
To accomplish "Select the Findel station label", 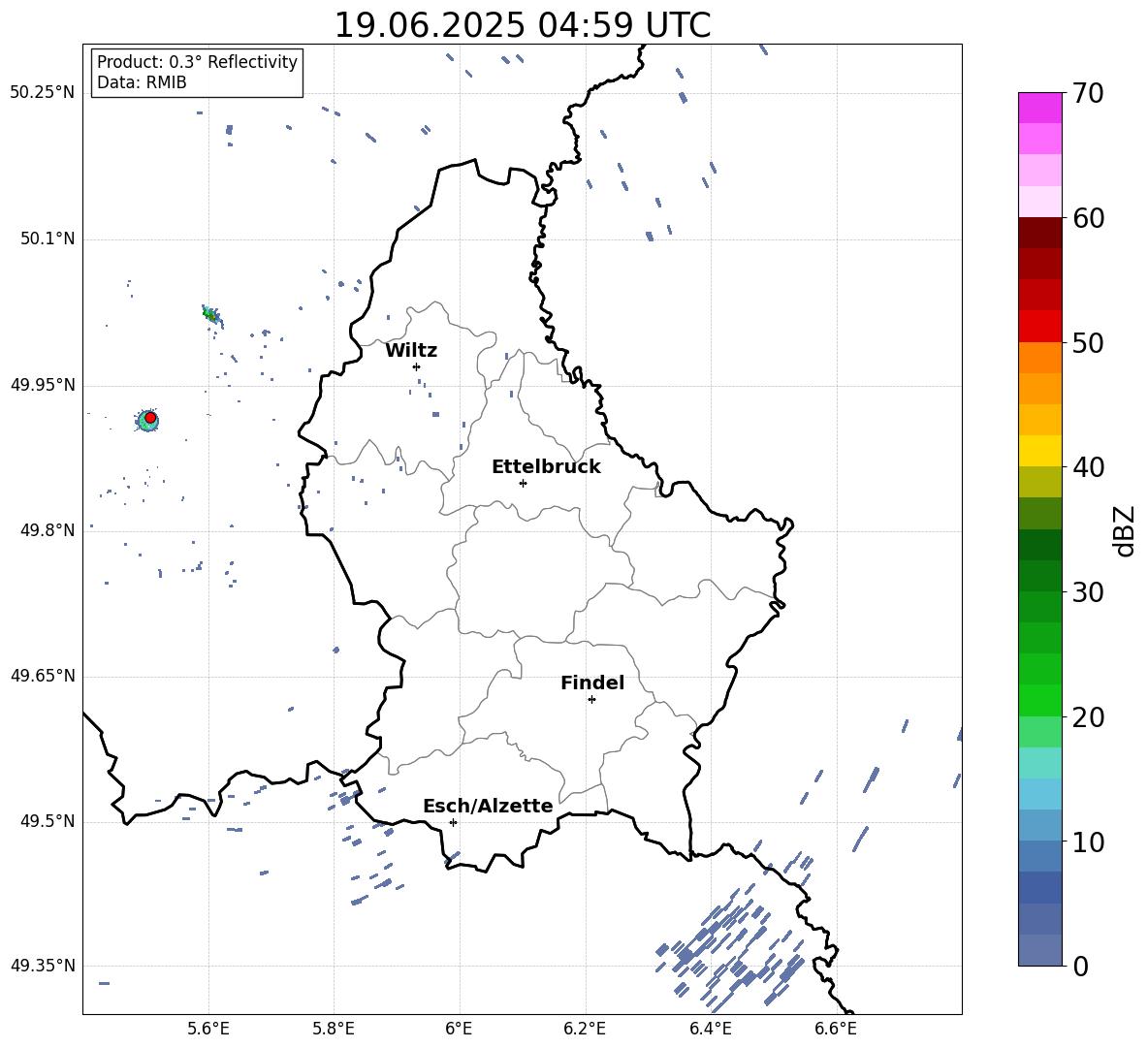I will pyautogui.click(x=592, y=683).
